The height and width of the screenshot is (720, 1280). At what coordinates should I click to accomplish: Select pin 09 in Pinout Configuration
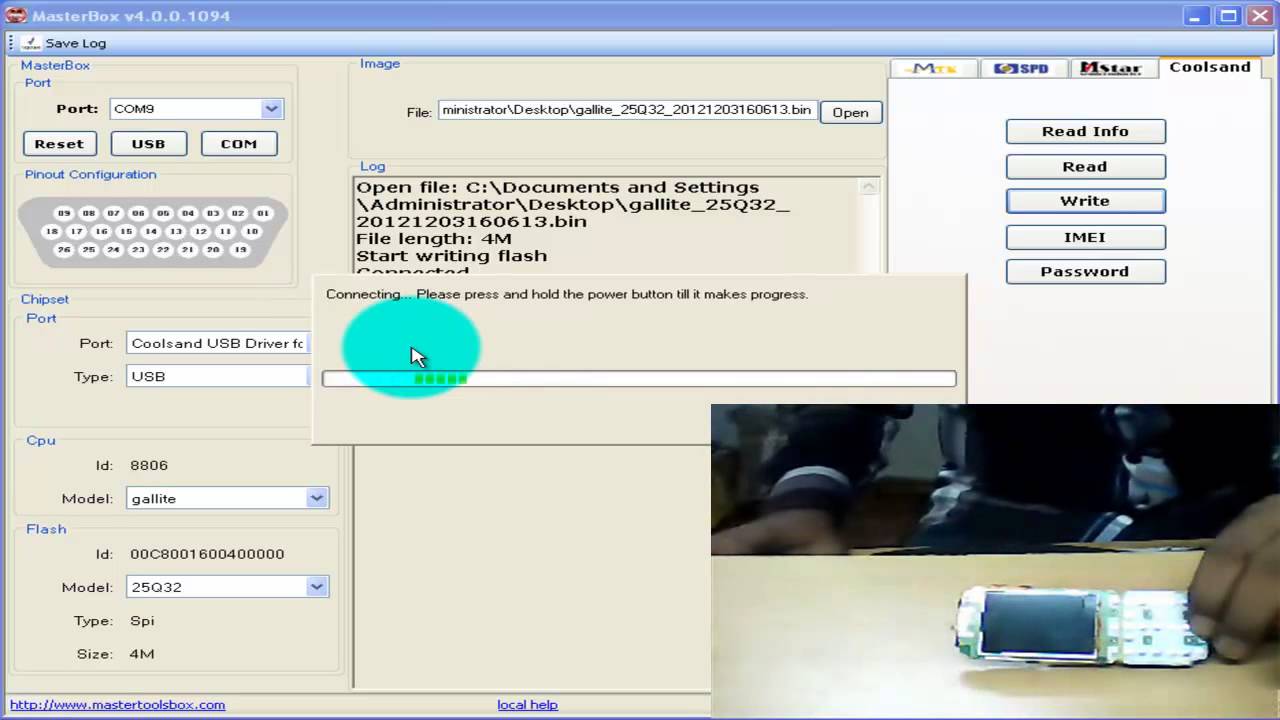point(64,213)
